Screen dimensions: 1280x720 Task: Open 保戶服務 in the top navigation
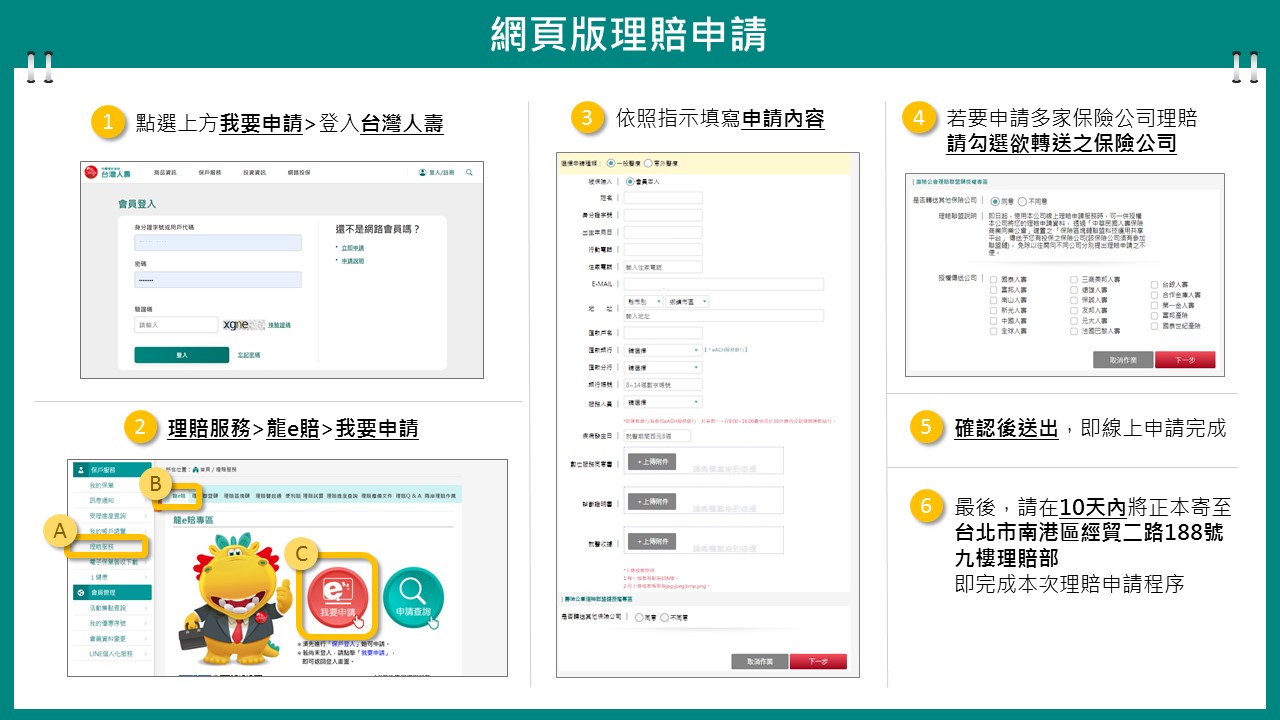point(210,173)
